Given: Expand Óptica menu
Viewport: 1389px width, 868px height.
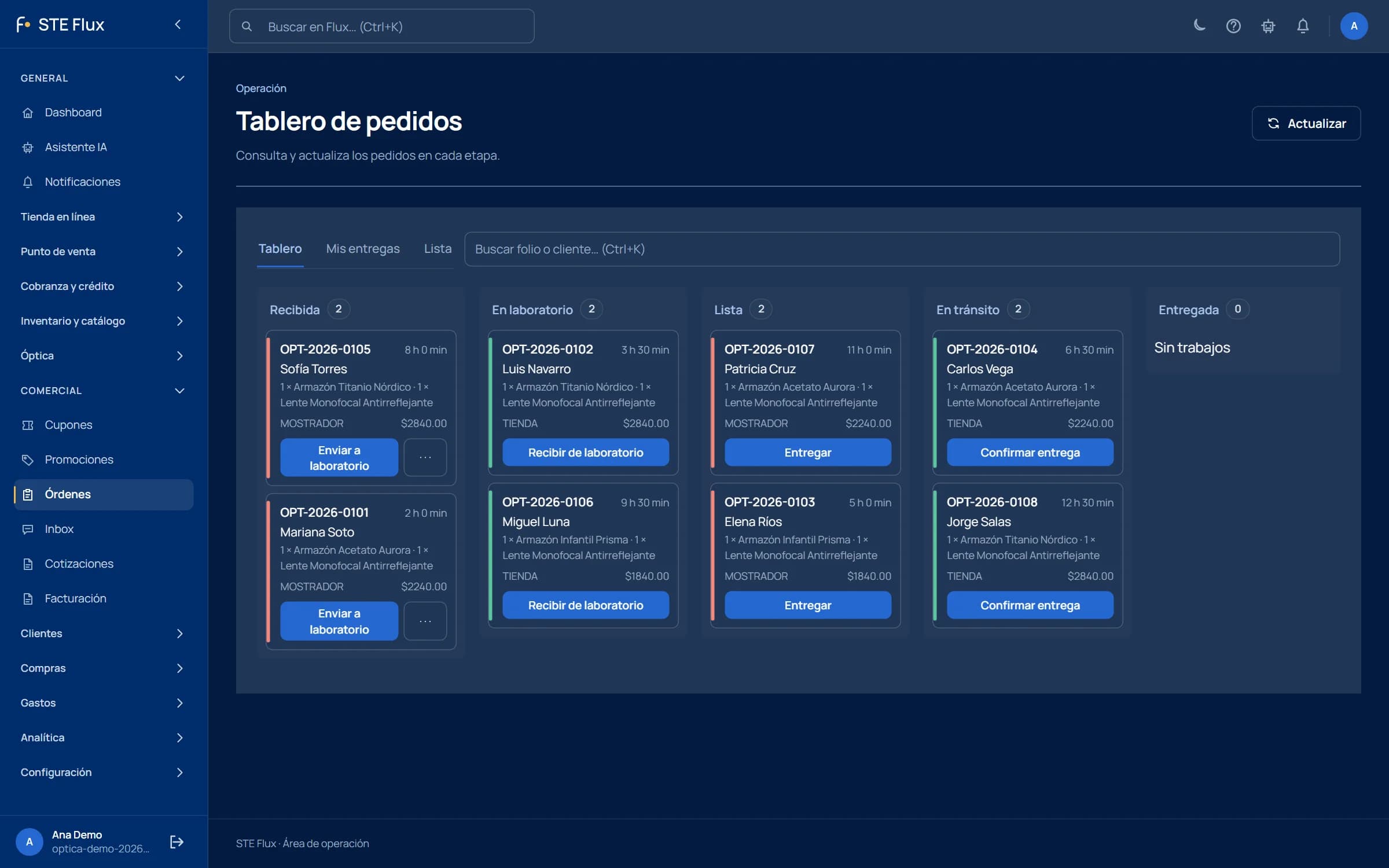Looking at the screenshot, I should click(x=104, y=355).
